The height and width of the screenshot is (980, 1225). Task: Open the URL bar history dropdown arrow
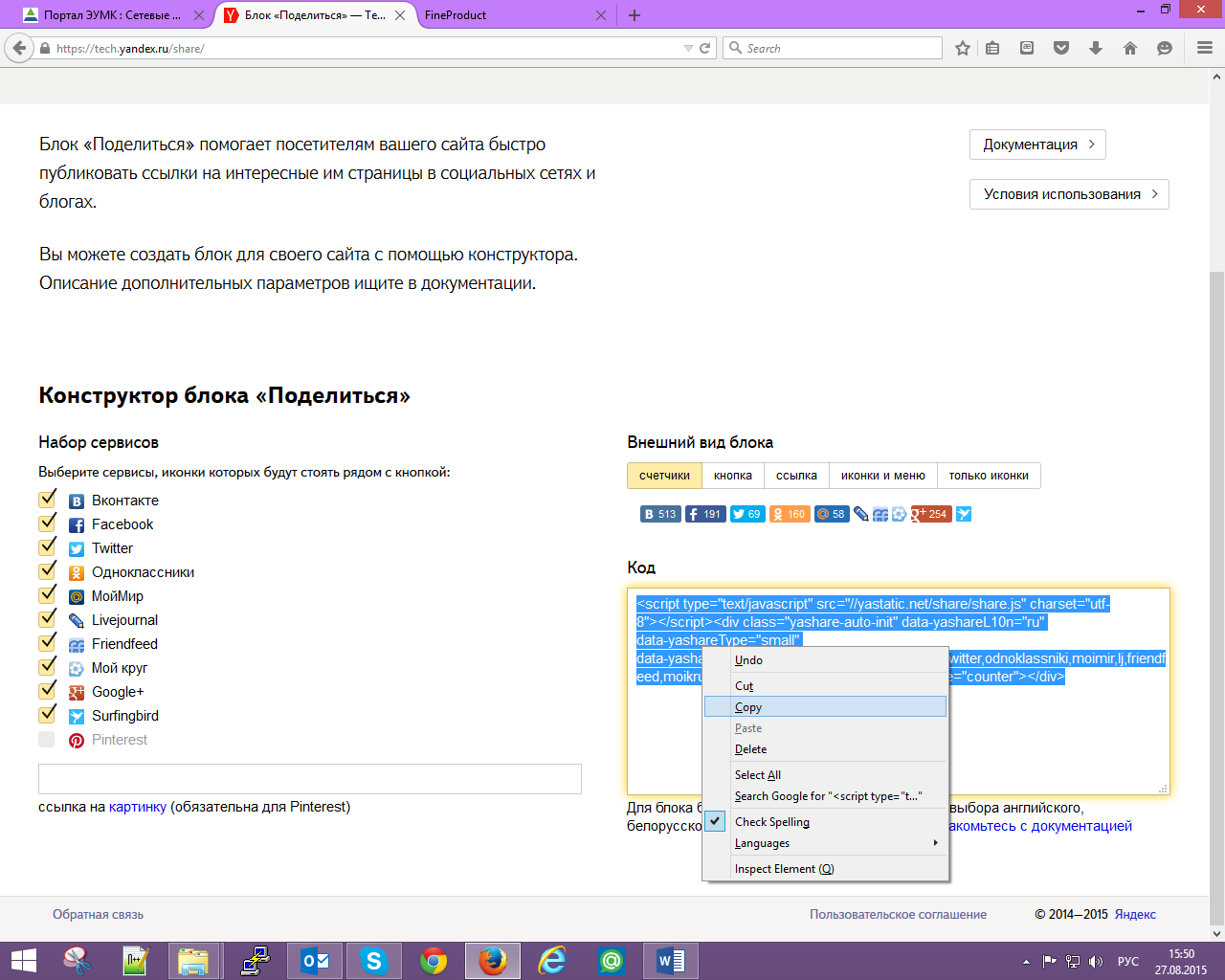[x=688, y=48]
